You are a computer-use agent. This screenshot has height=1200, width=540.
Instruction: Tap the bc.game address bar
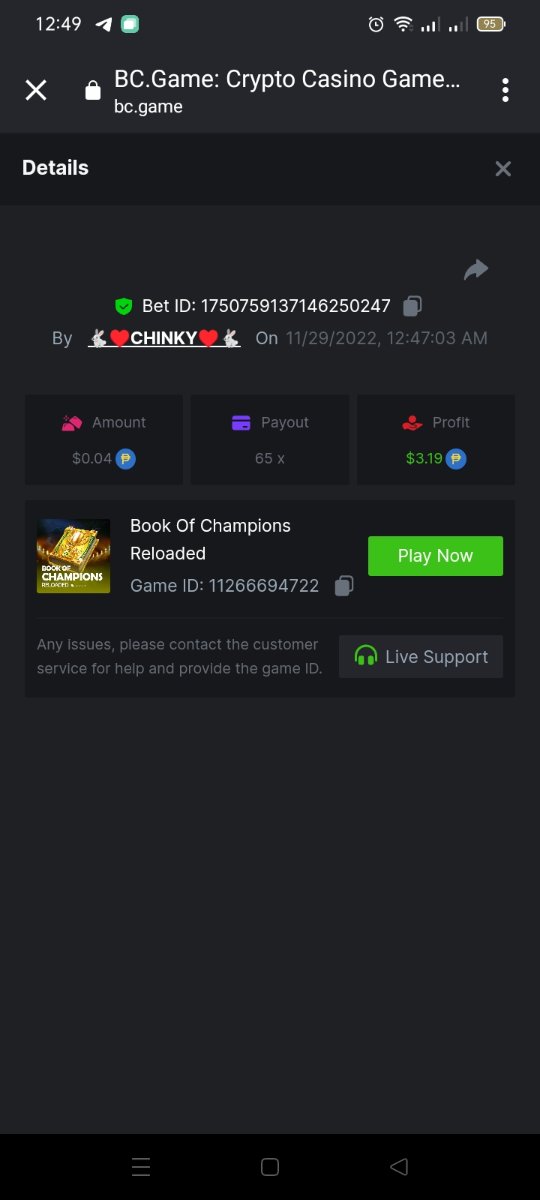pos(287,91)
